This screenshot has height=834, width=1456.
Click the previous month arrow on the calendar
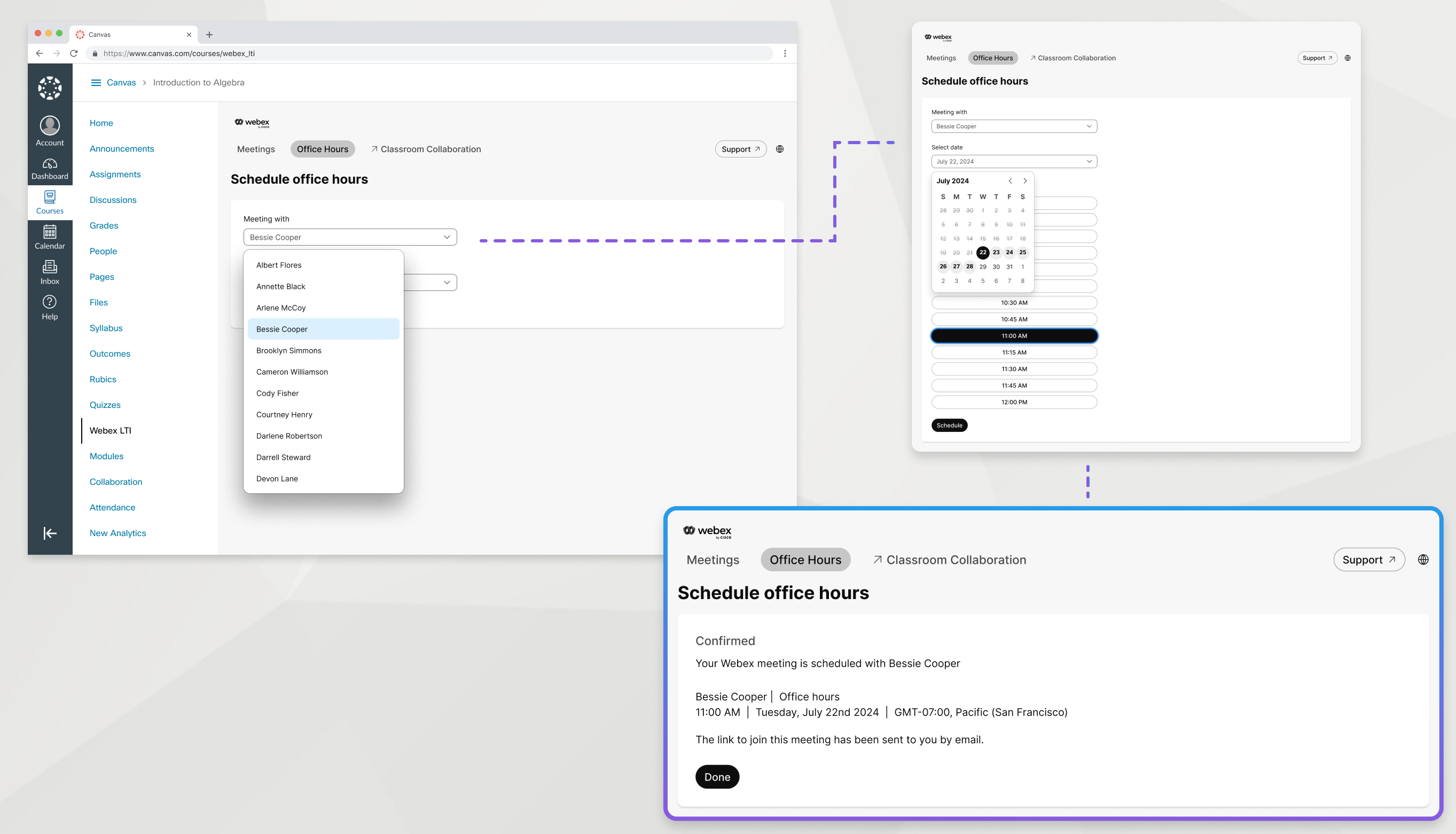[1011, 181]
